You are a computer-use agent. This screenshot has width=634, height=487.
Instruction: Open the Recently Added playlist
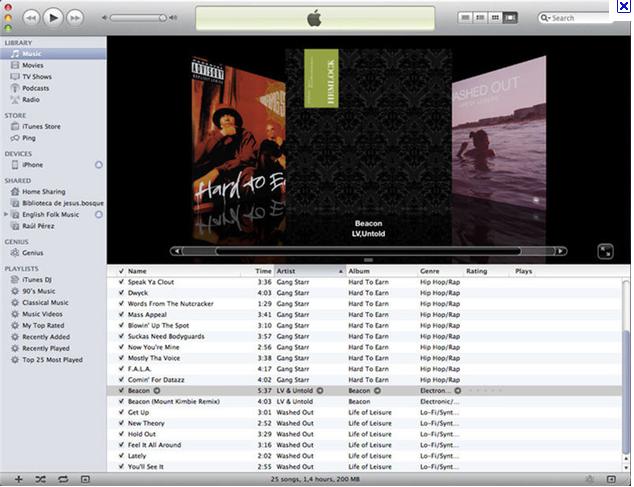[46, 337]
